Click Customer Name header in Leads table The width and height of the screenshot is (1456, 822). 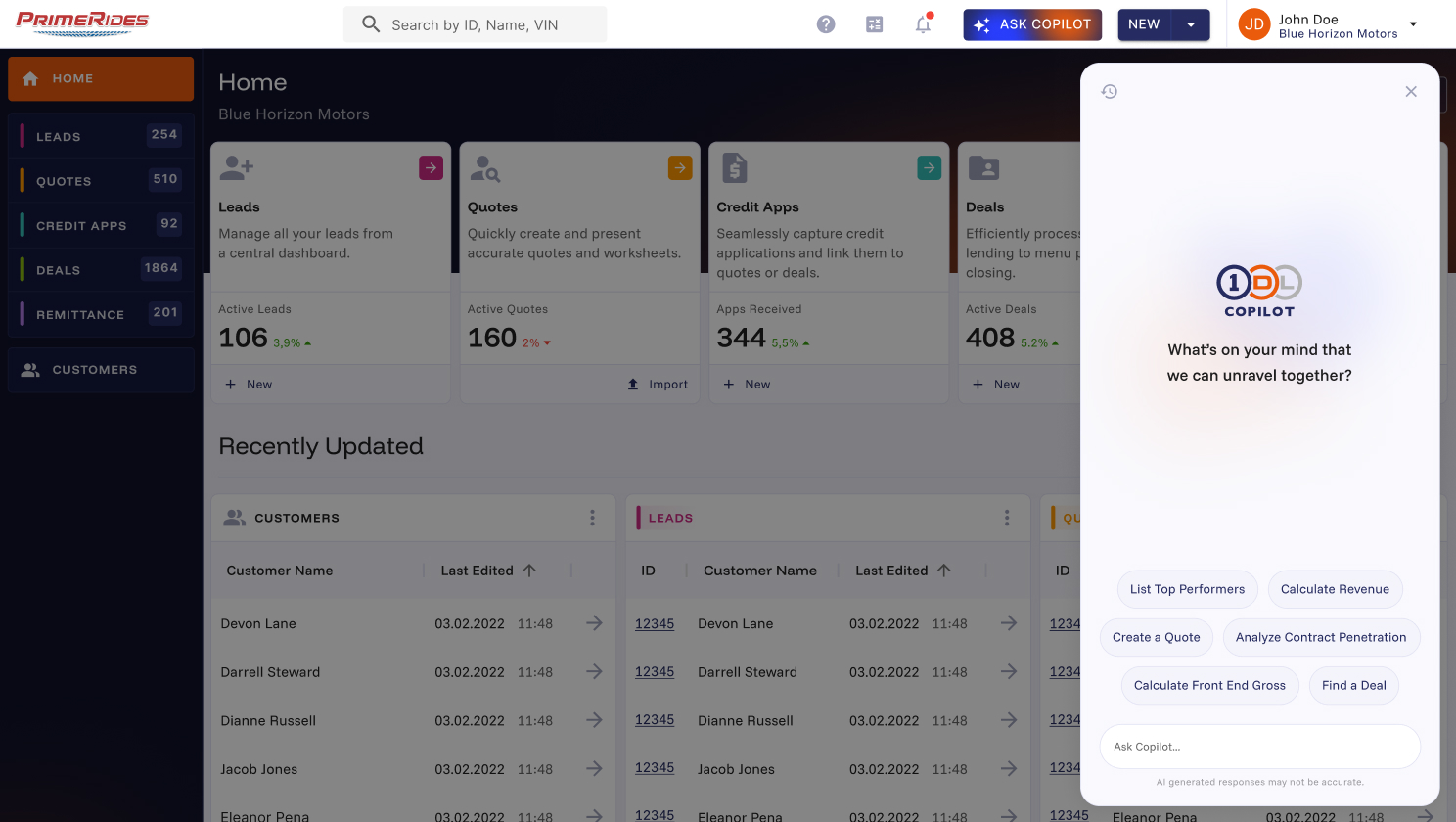(x=760, y=571)
